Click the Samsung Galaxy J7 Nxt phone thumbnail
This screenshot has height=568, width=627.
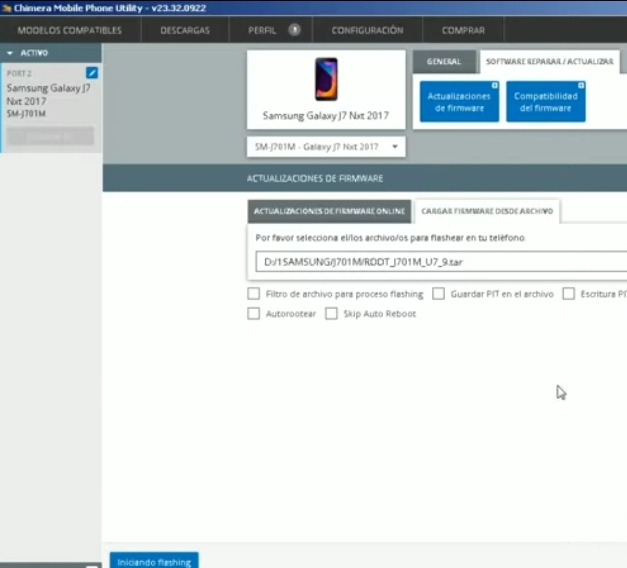coord(326,79)
